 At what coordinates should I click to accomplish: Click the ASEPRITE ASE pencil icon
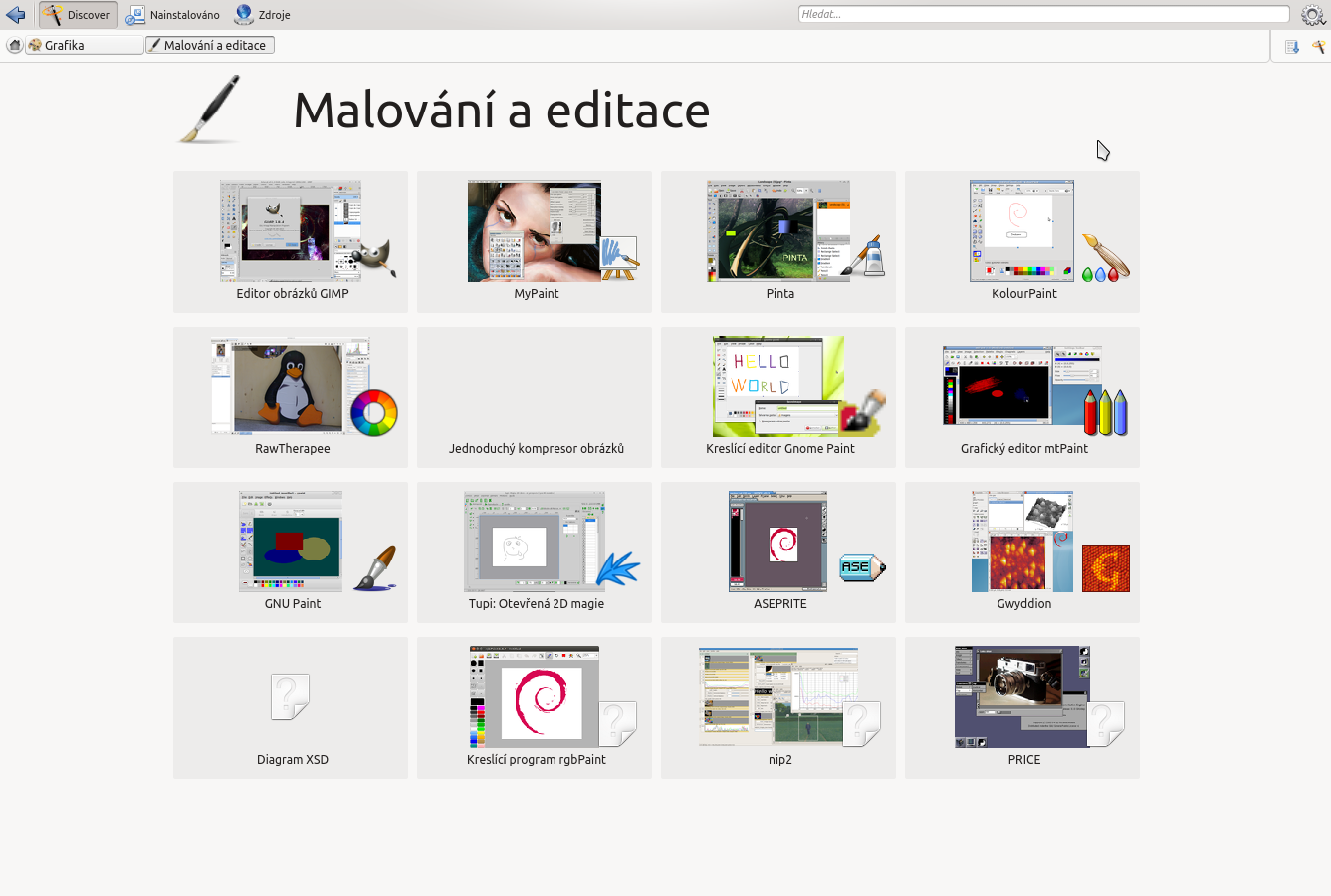tap(862, 567)
